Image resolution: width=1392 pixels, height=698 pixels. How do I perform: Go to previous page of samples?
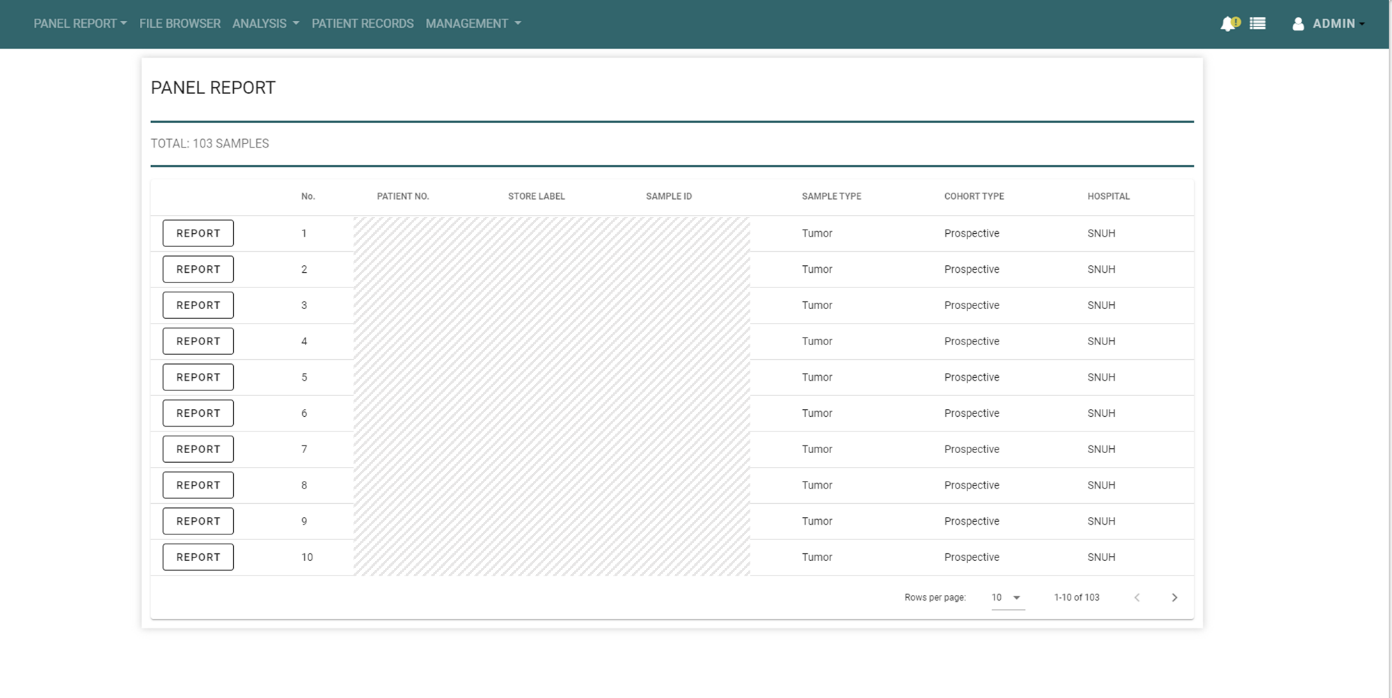pos(1137,598)
